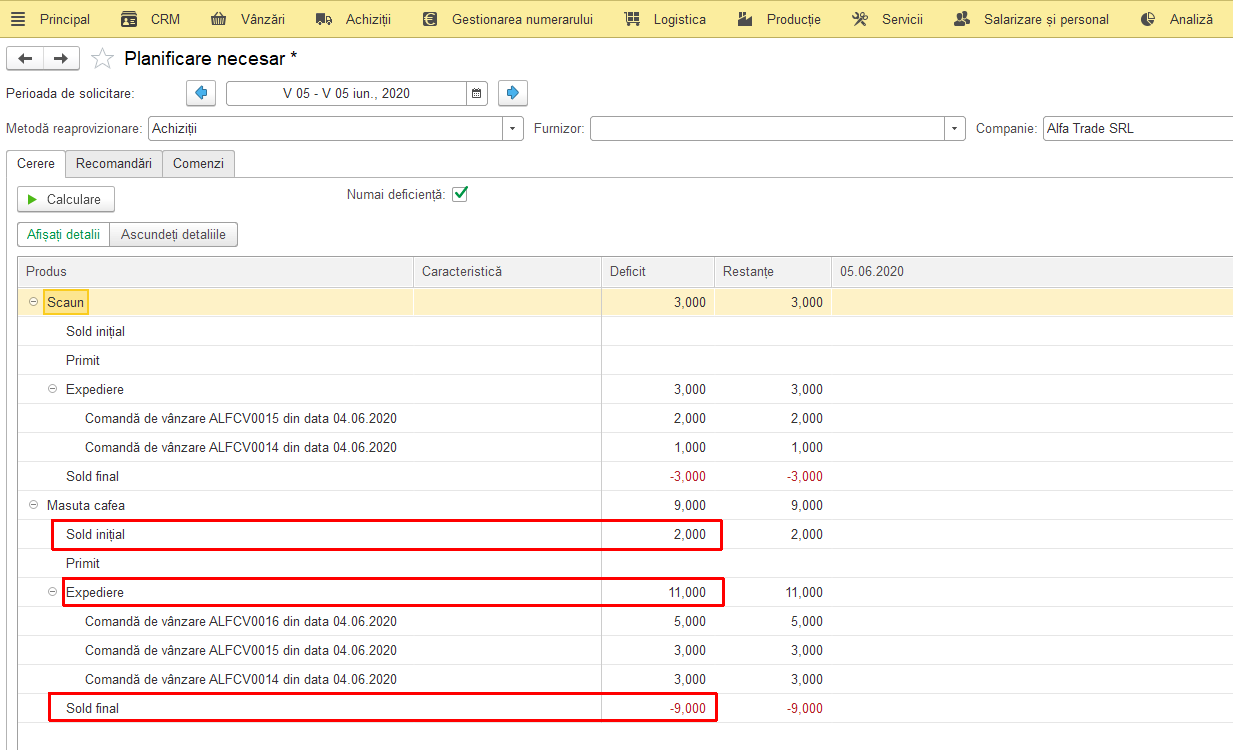The width and height of the screenshot is (1233, 750).
Task: Open the Logistica menu
Action: (x=680, y=19)
